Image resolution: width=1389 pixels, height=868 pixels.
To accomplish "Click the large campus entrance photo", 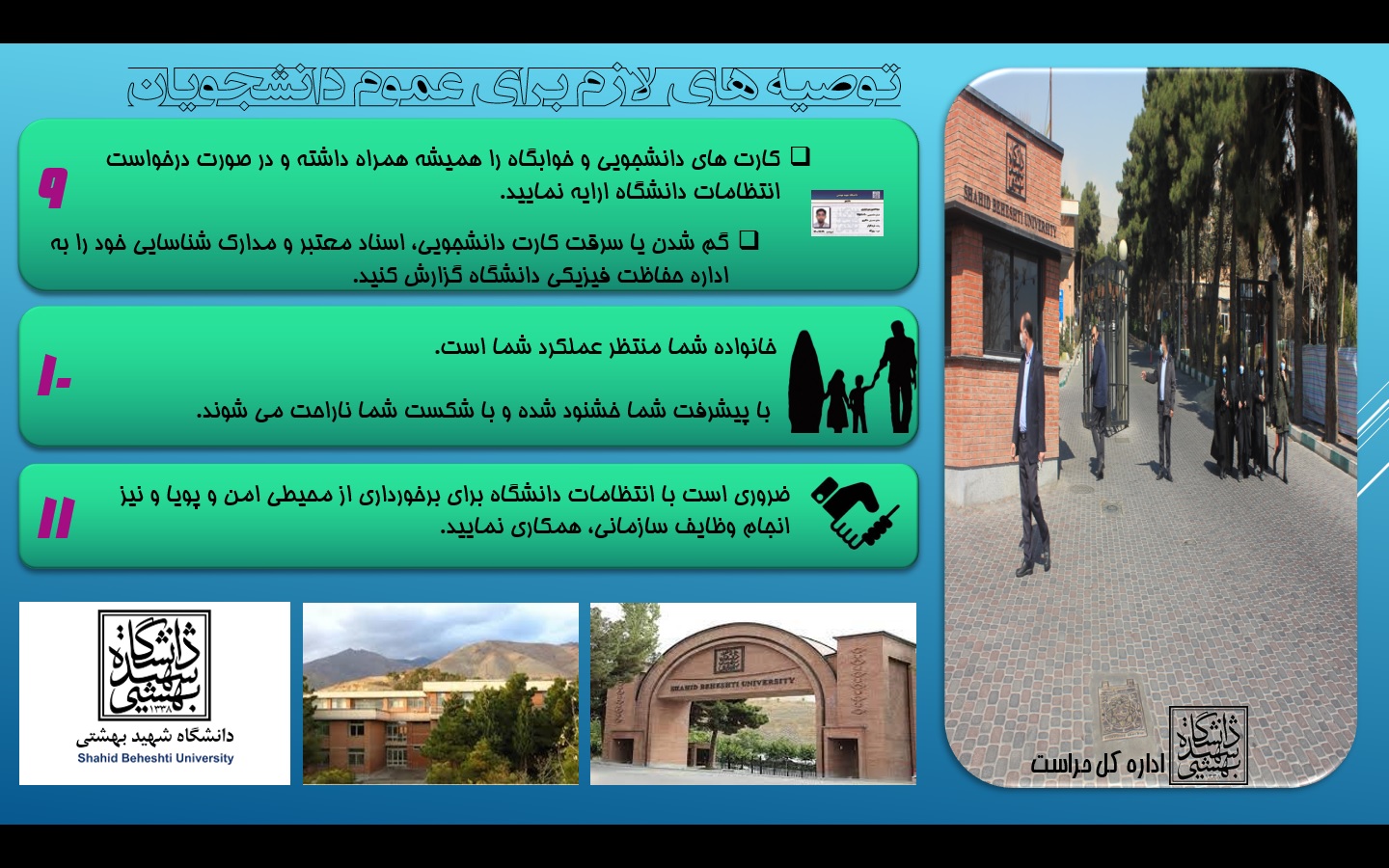I will tap(1151, 427).
